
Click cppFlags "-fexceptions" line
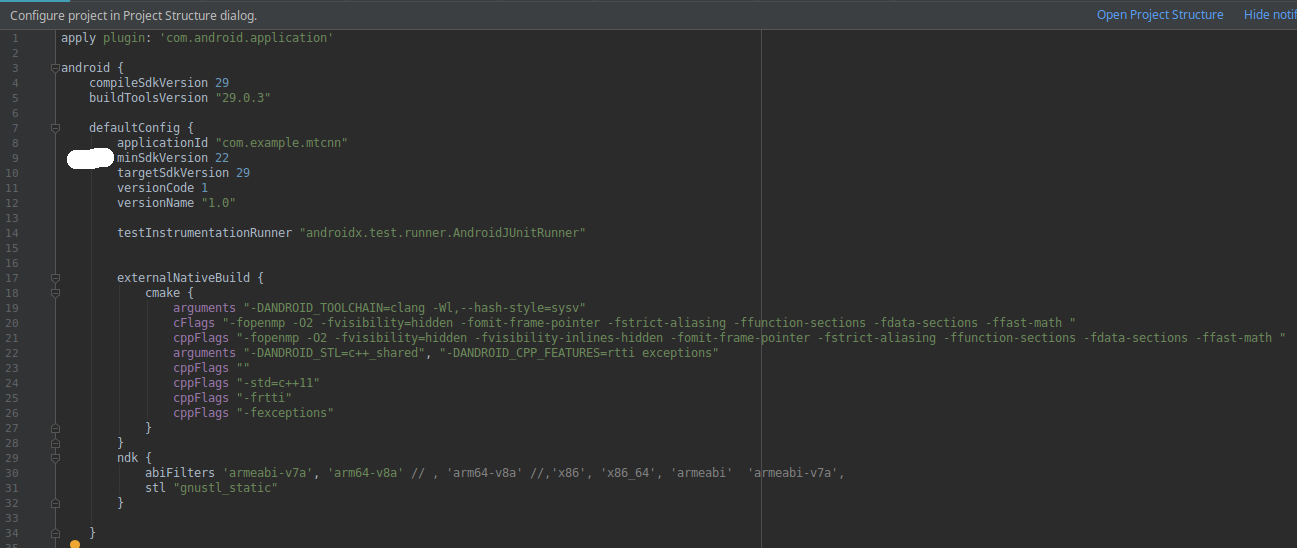coord(253,413)
